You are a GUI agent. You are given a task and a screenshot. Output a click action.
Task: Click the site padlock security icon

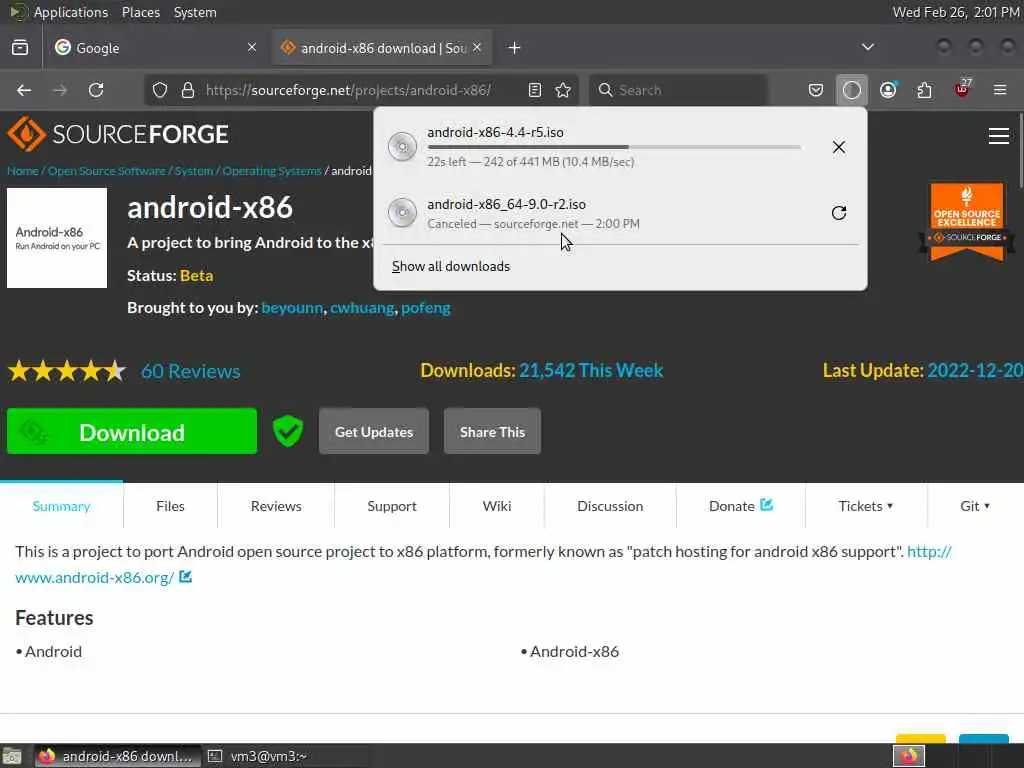click(x=188, y=90)
